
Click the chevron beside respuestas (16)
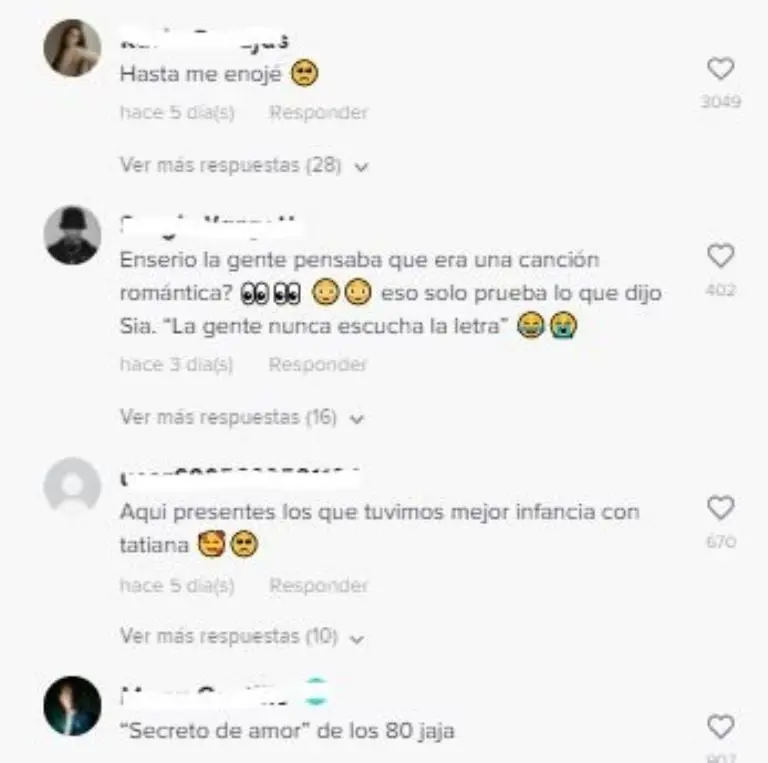[x=357, y=419]
